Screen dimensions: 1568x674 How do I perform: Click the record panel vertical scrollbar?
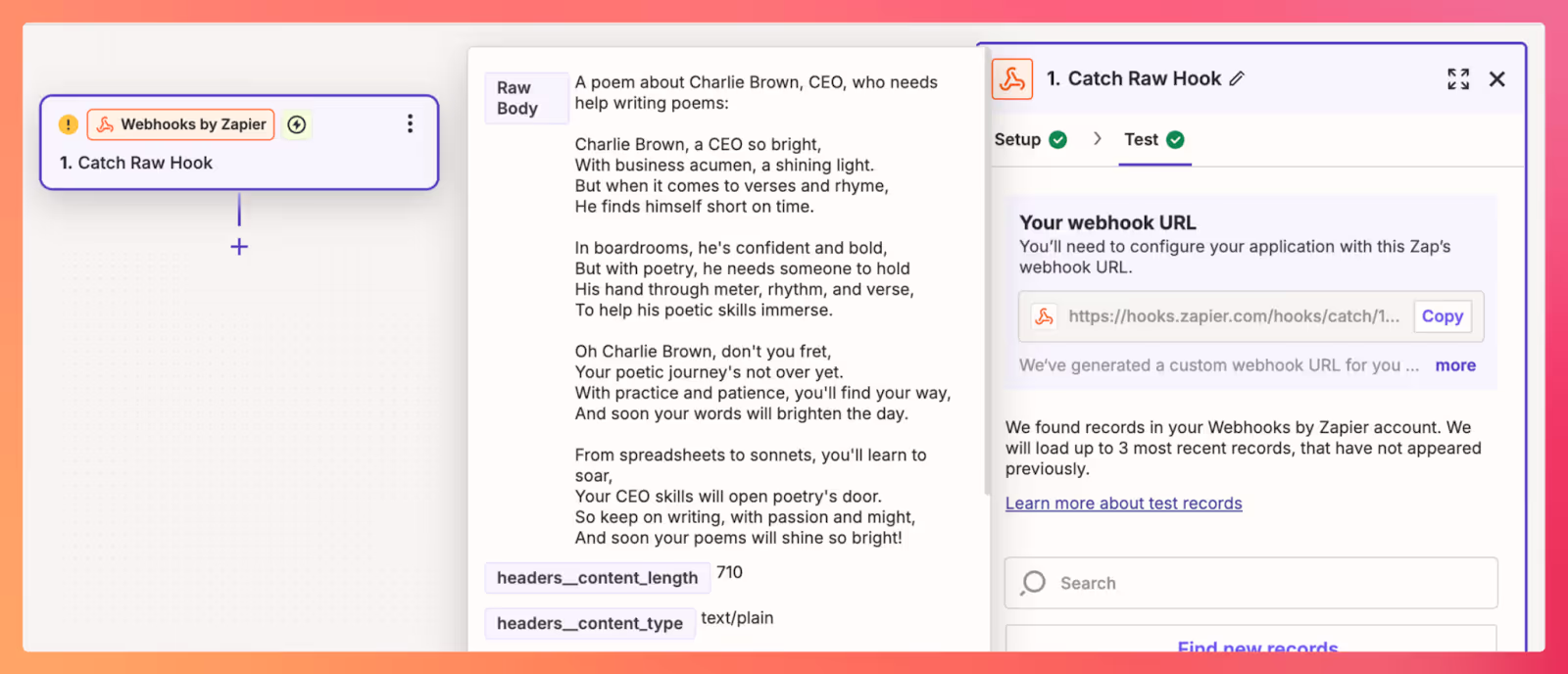[x=987, y=269]
